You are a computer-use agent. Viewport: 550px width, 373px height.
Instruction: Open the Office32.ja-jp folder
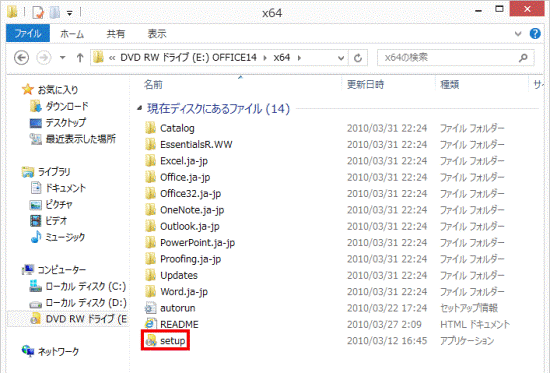point(183,193)
